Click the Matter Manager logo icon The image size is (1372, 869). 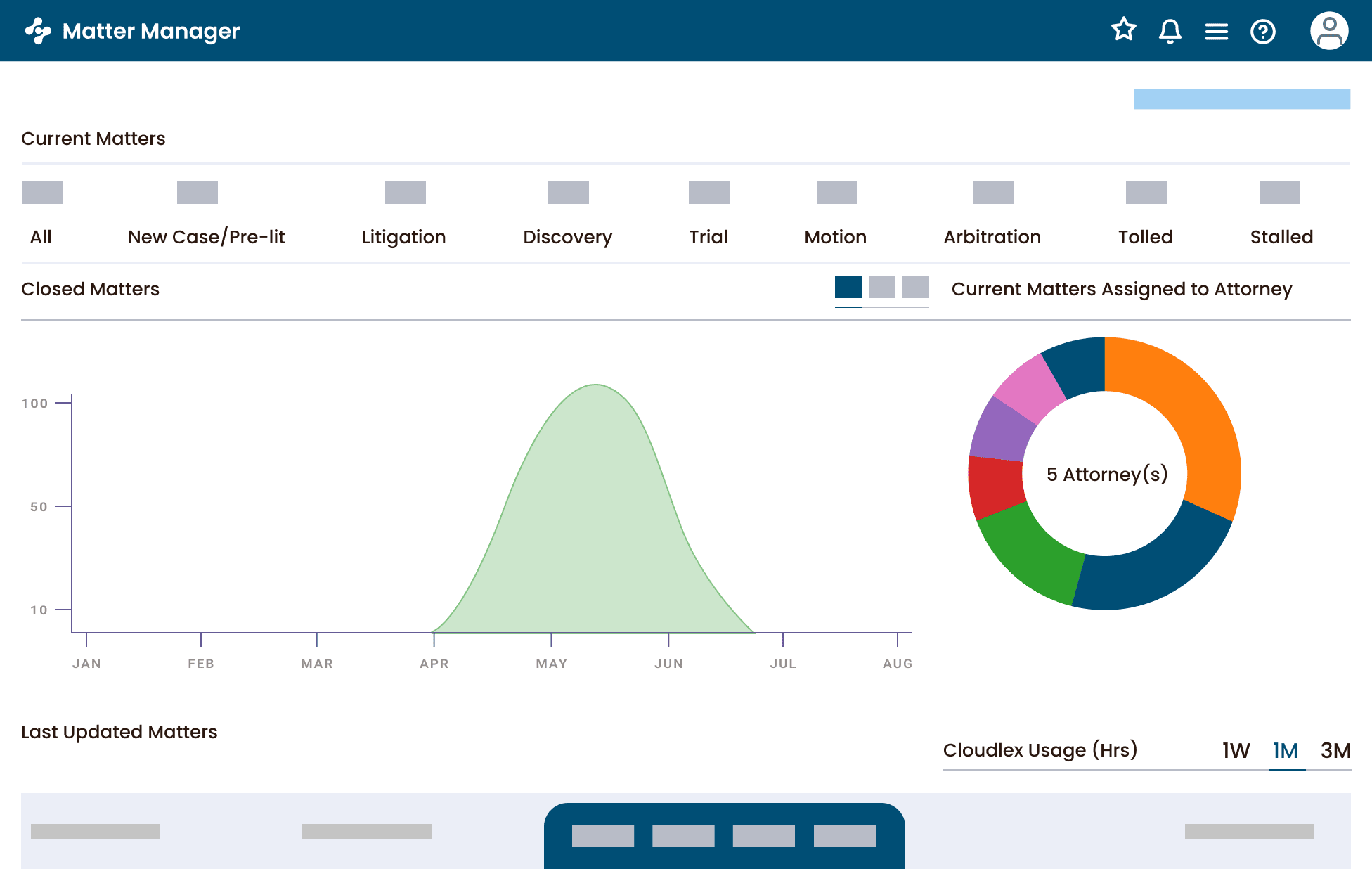pos(37,30)
